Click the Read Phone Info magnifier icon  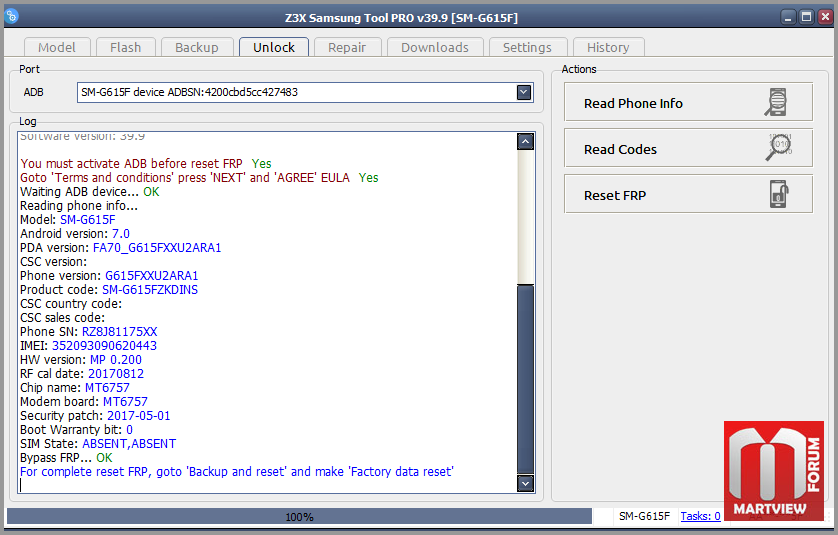pyautogui.click(x=776, y=102)
